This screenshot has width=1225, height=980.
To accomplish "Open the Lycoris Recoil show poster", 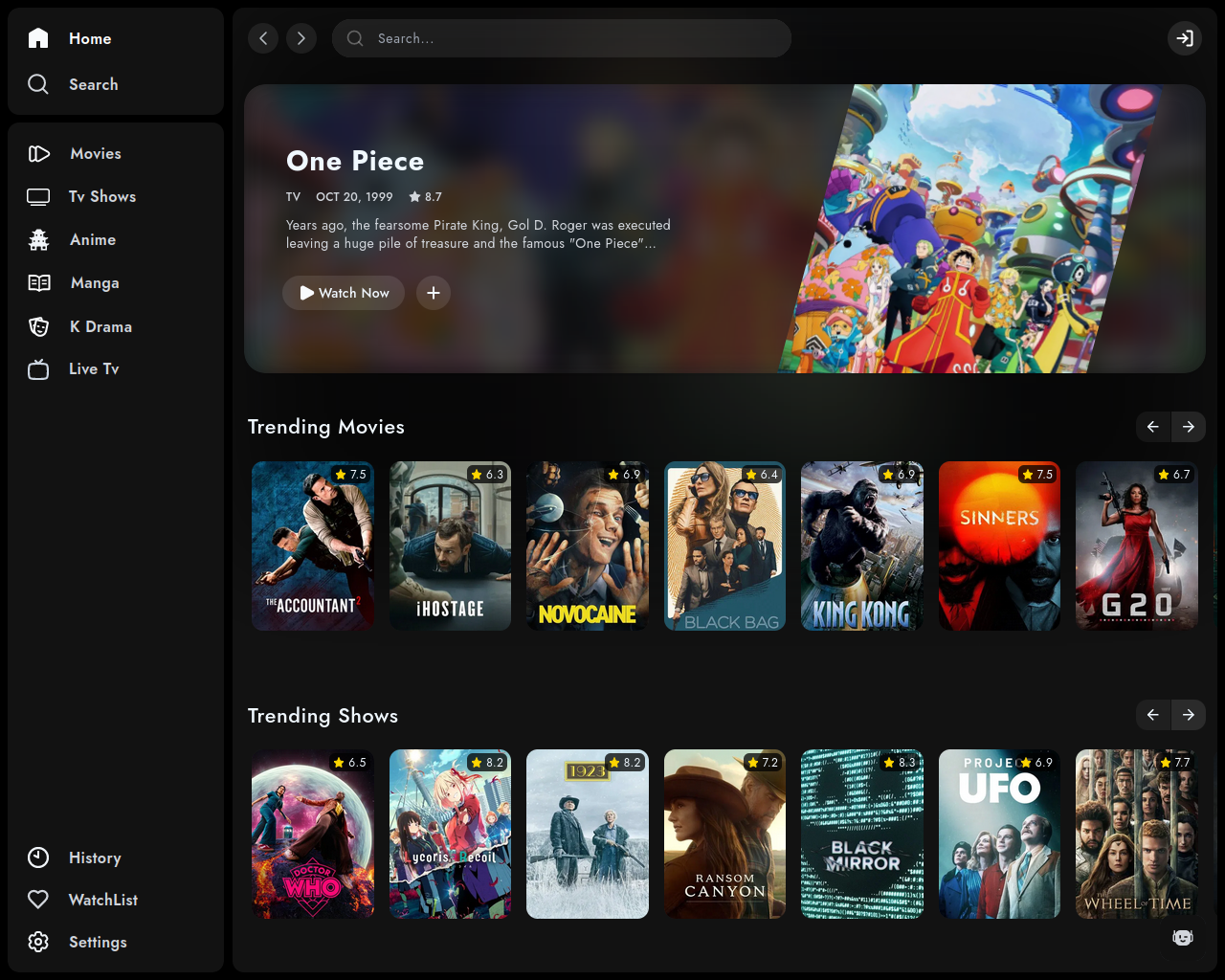I will coord(450,834).
